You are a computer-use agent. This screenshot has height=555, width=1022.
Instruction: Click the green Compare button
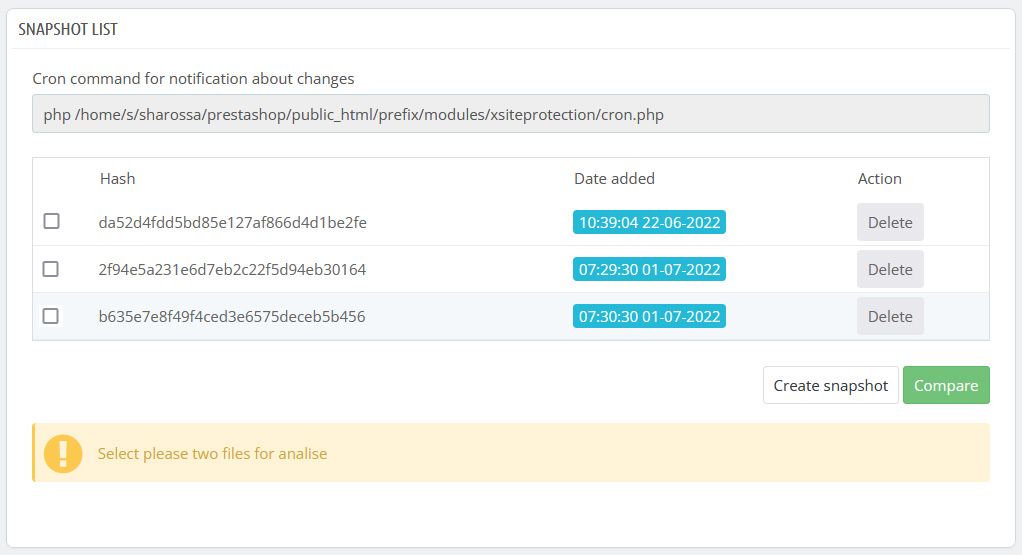click(x=945, y=386)
